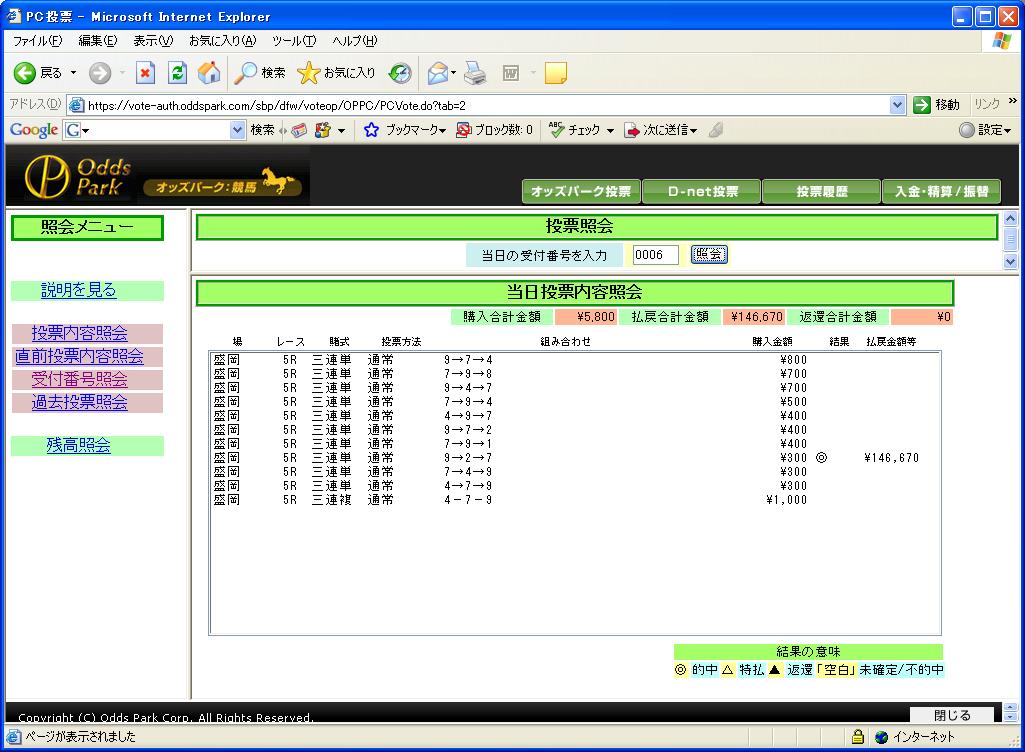Click the upper frame scrollbar down arrow

1011,262
